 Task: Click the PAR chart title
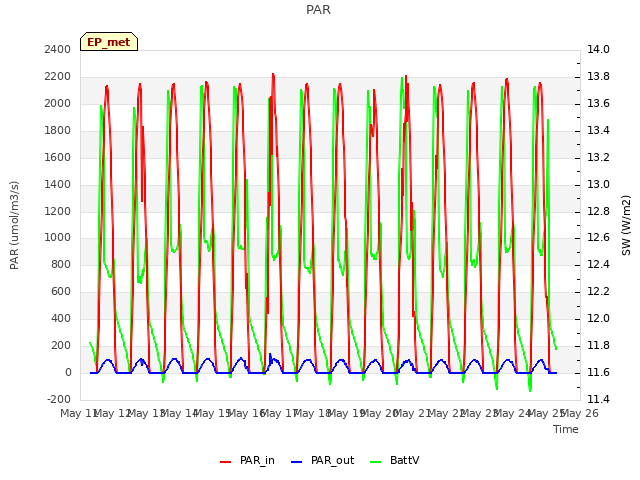pyautogui.click(x=318, y=9)
